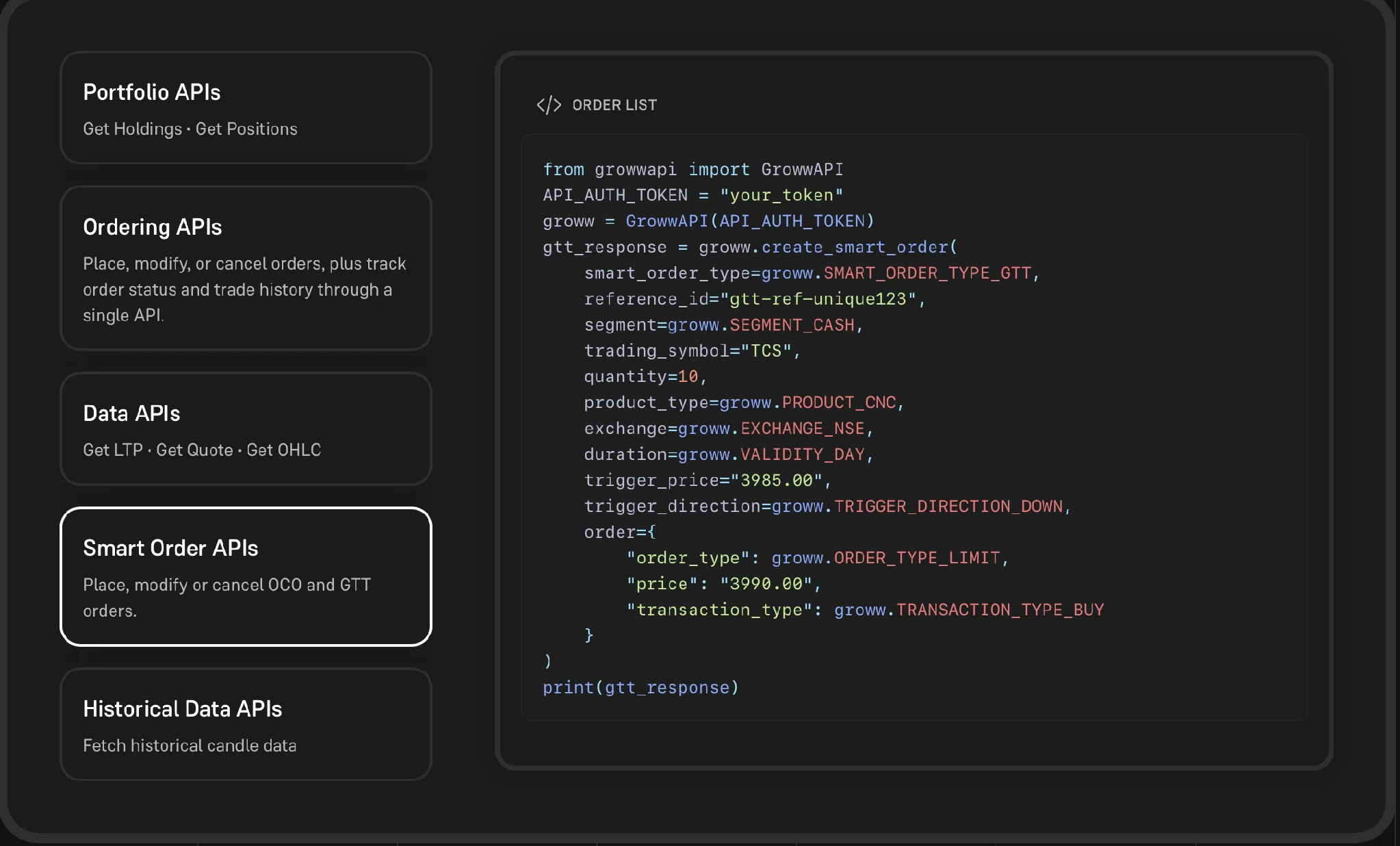This screenshot has width=1400, height=846.
Task: Click the ORDER LIST heading label
Action: [614, 105]
